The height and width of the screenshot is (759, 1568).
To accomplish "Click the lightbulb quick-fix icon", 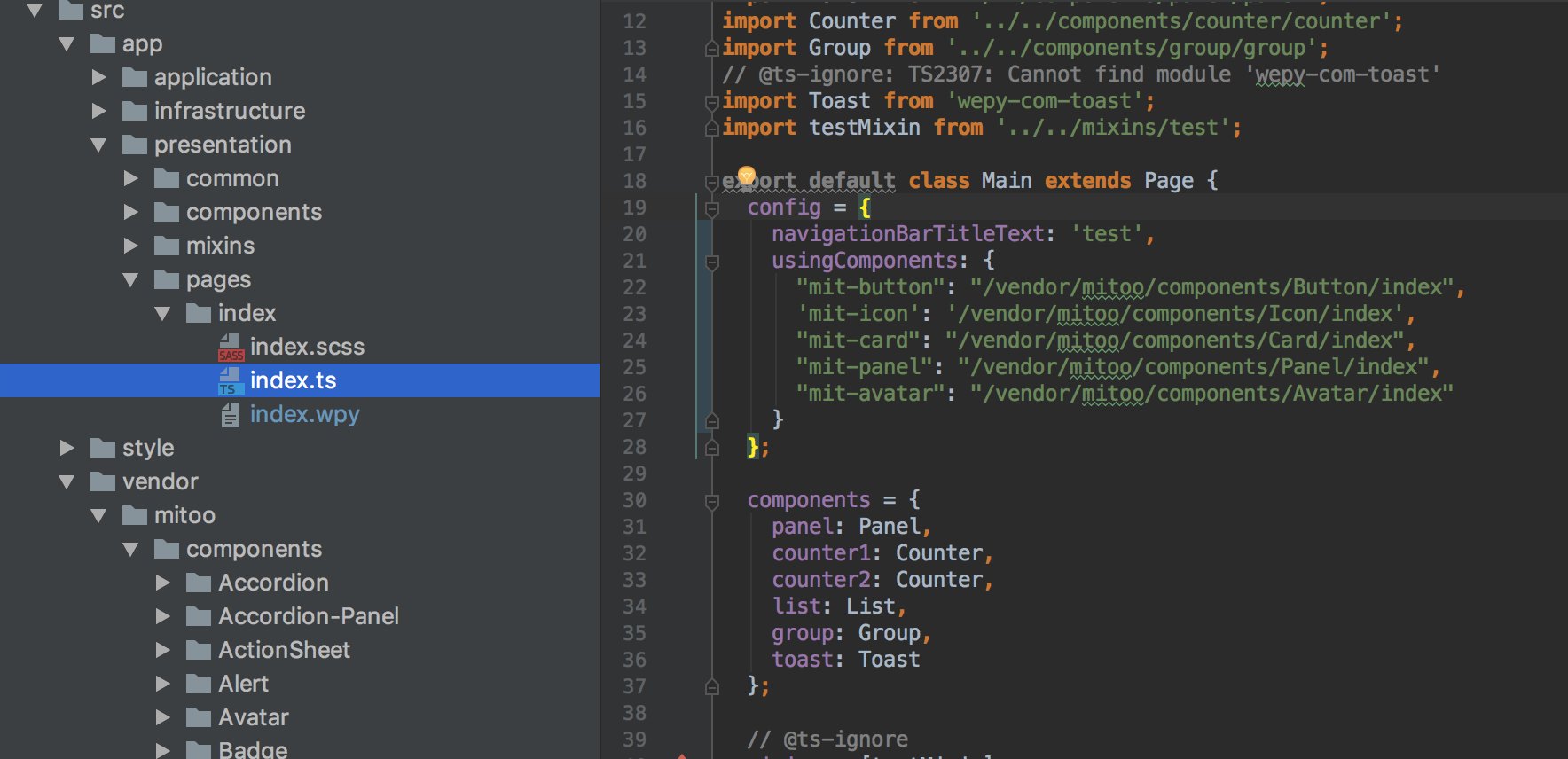I will [747, 175].
